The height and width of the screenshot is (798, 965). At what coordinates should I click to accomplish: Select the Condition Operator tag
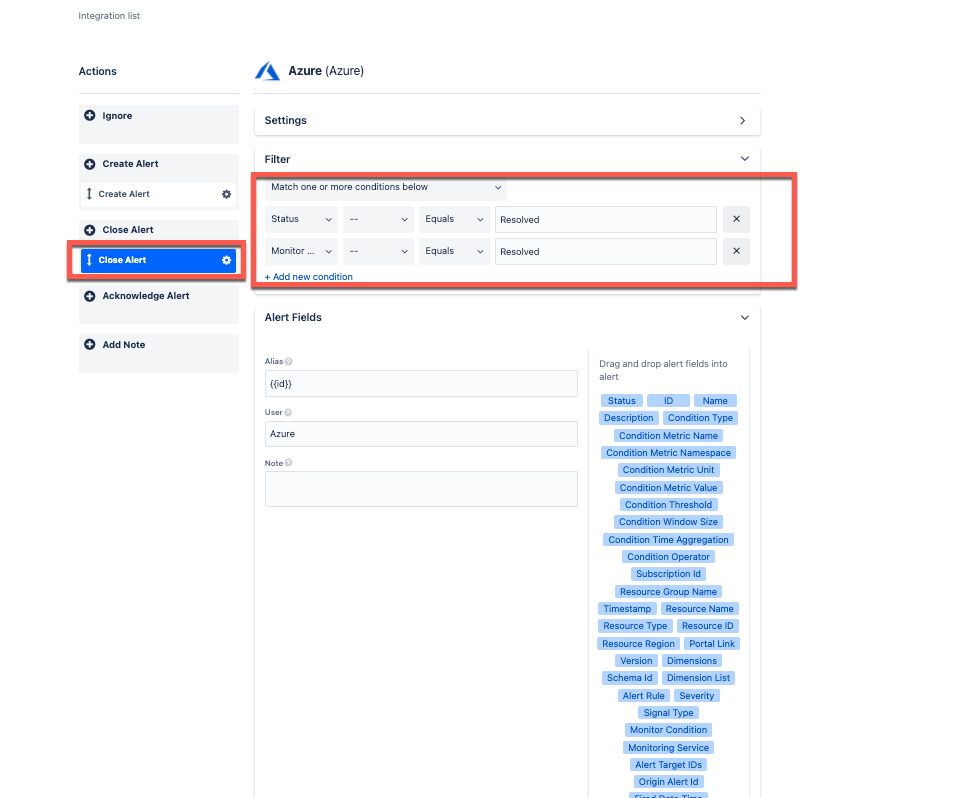click(668, 557)
